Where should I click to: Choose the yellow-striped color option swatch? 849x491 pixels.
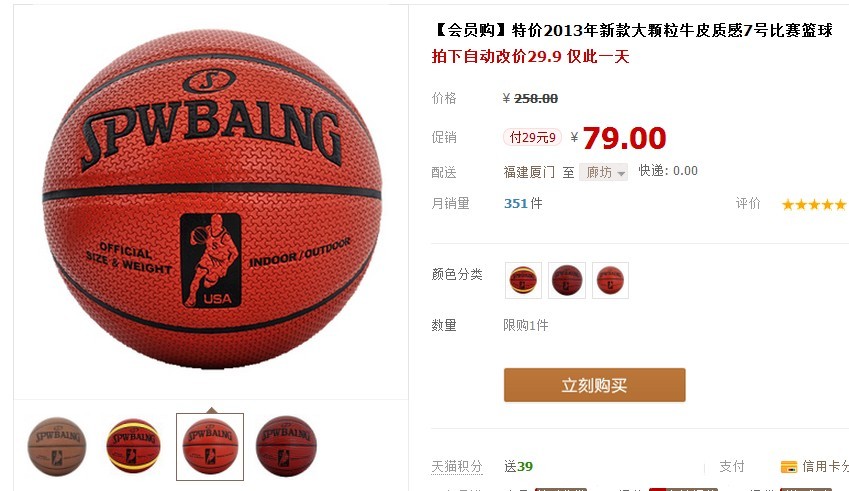523,280
